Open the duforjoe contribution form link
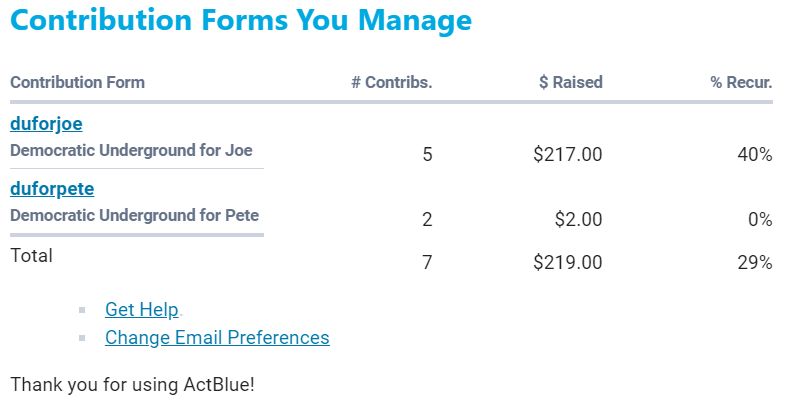785x409 pixels. pos(46,124)
